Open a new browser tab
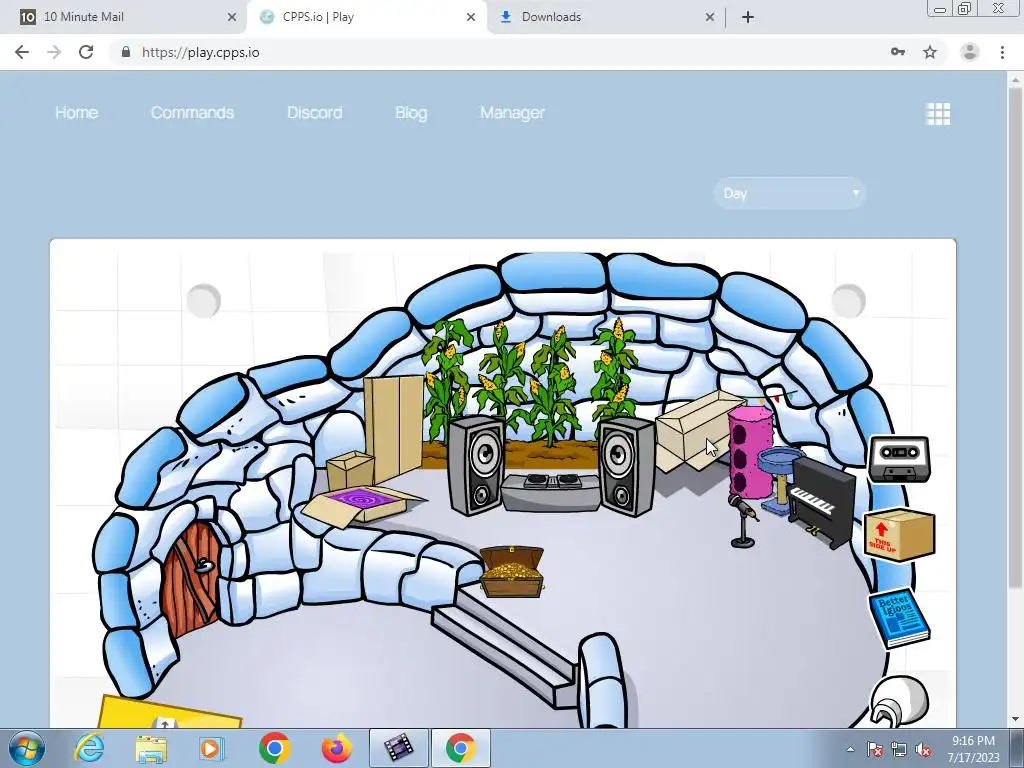This screenshot has width=1024, height=768. coord(748,17)
